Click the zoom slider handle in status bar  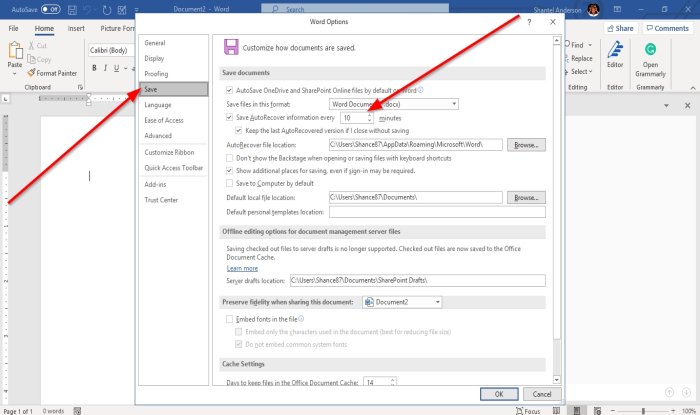pos(643,411)
